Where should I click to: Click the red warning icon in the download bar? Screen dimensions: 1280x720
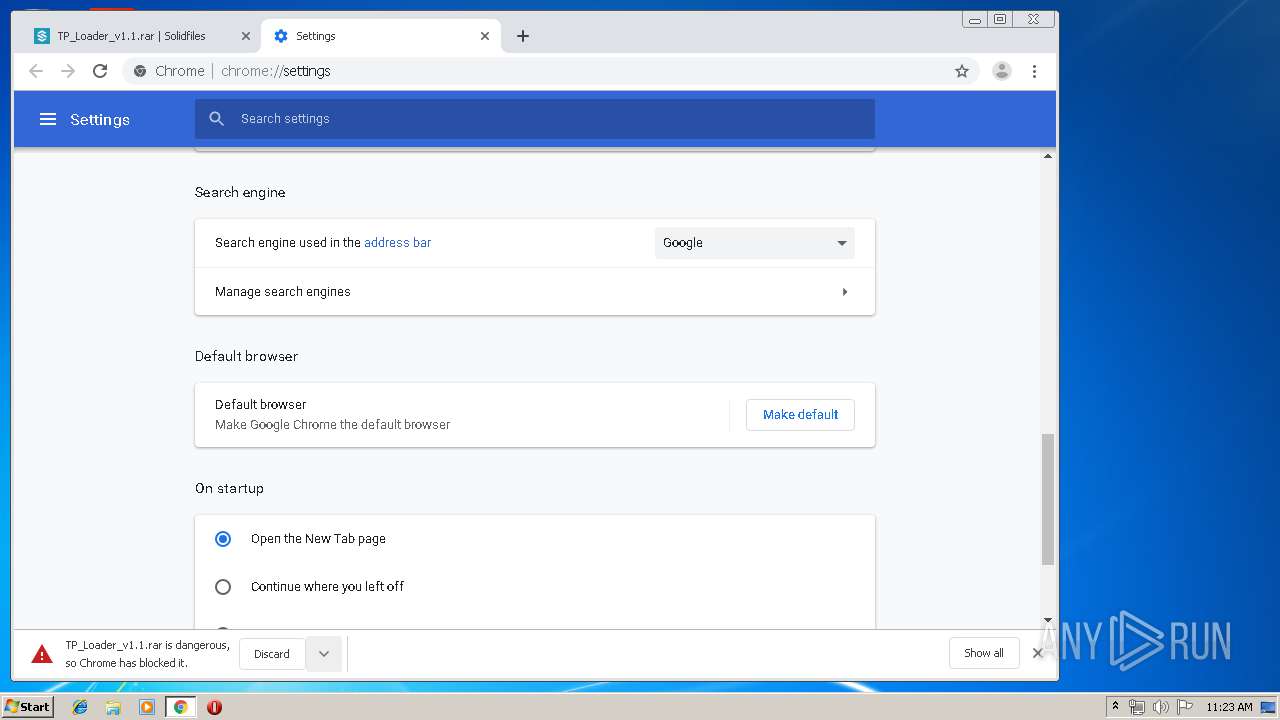coord(42,654)
